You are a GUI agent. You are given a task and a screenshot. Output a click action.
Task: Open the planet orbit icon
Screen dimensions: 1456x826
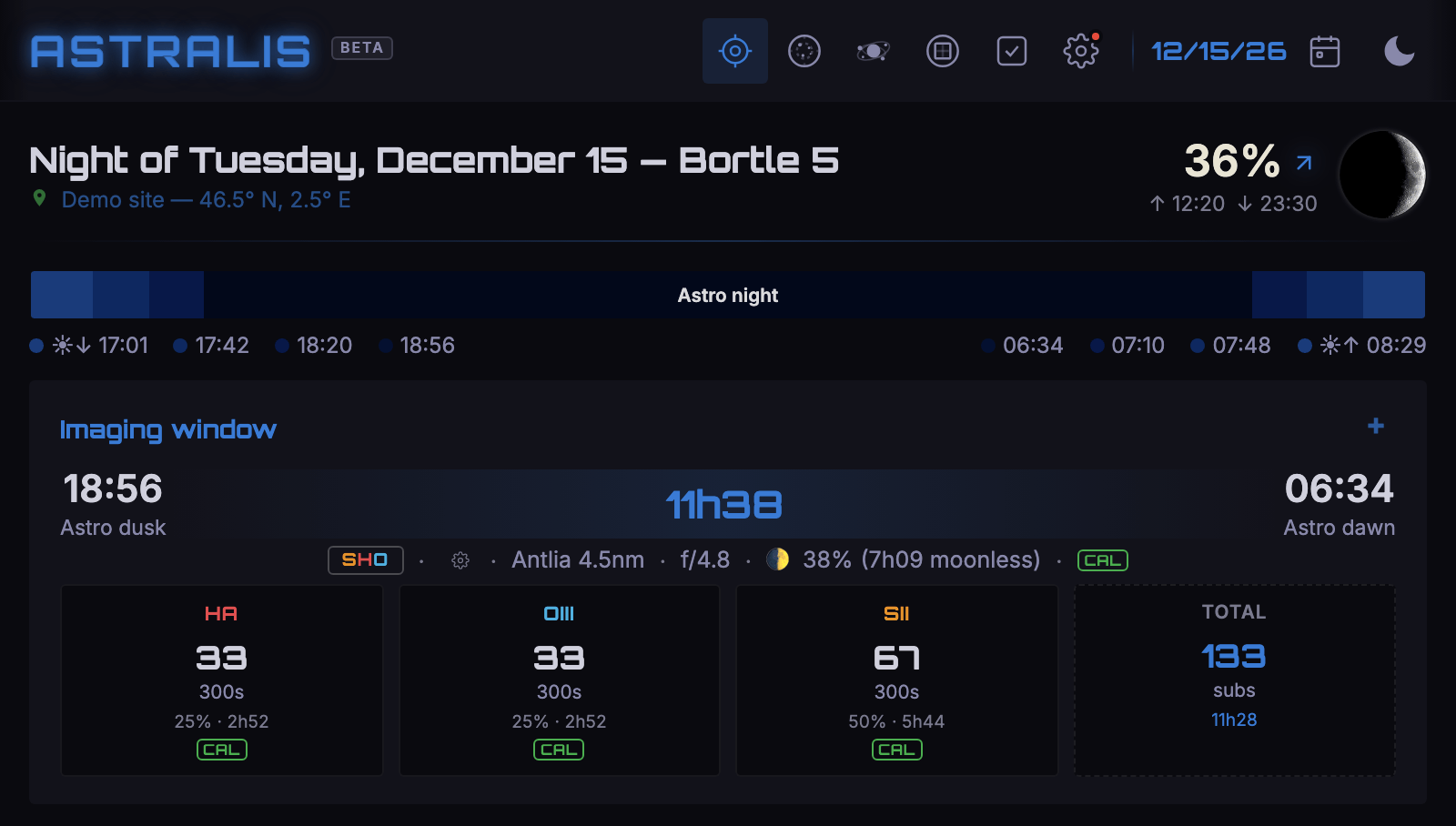pos(874,51)
